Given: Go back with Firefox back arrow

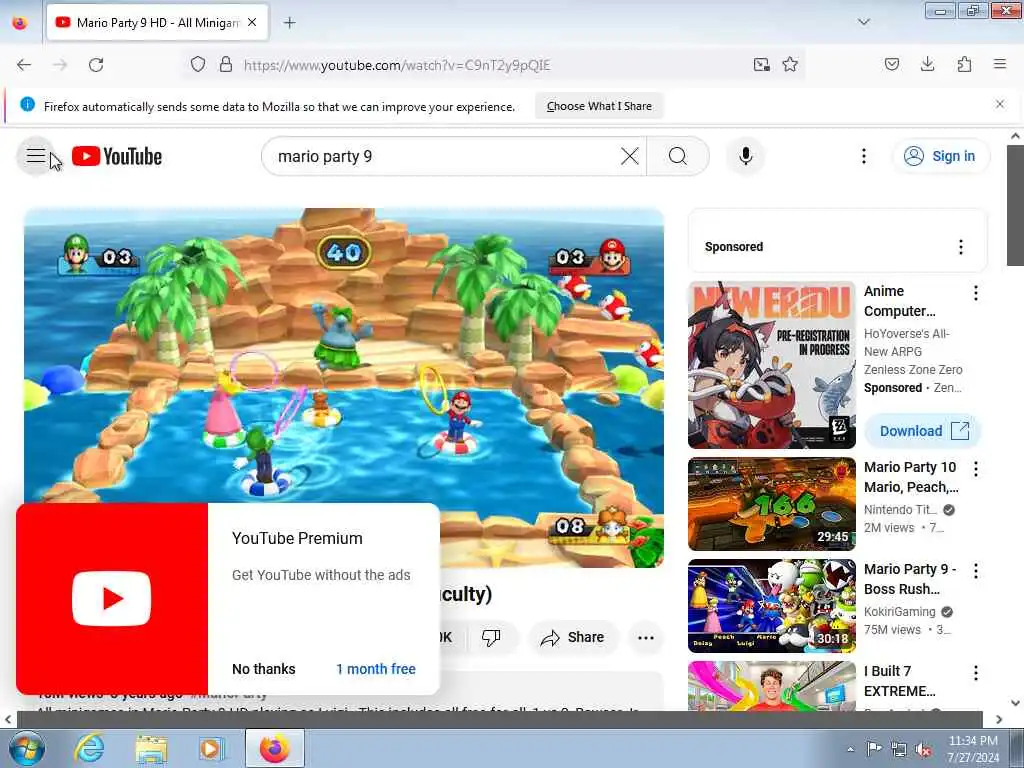Looking at the screenshot, I should pos(24,65).
